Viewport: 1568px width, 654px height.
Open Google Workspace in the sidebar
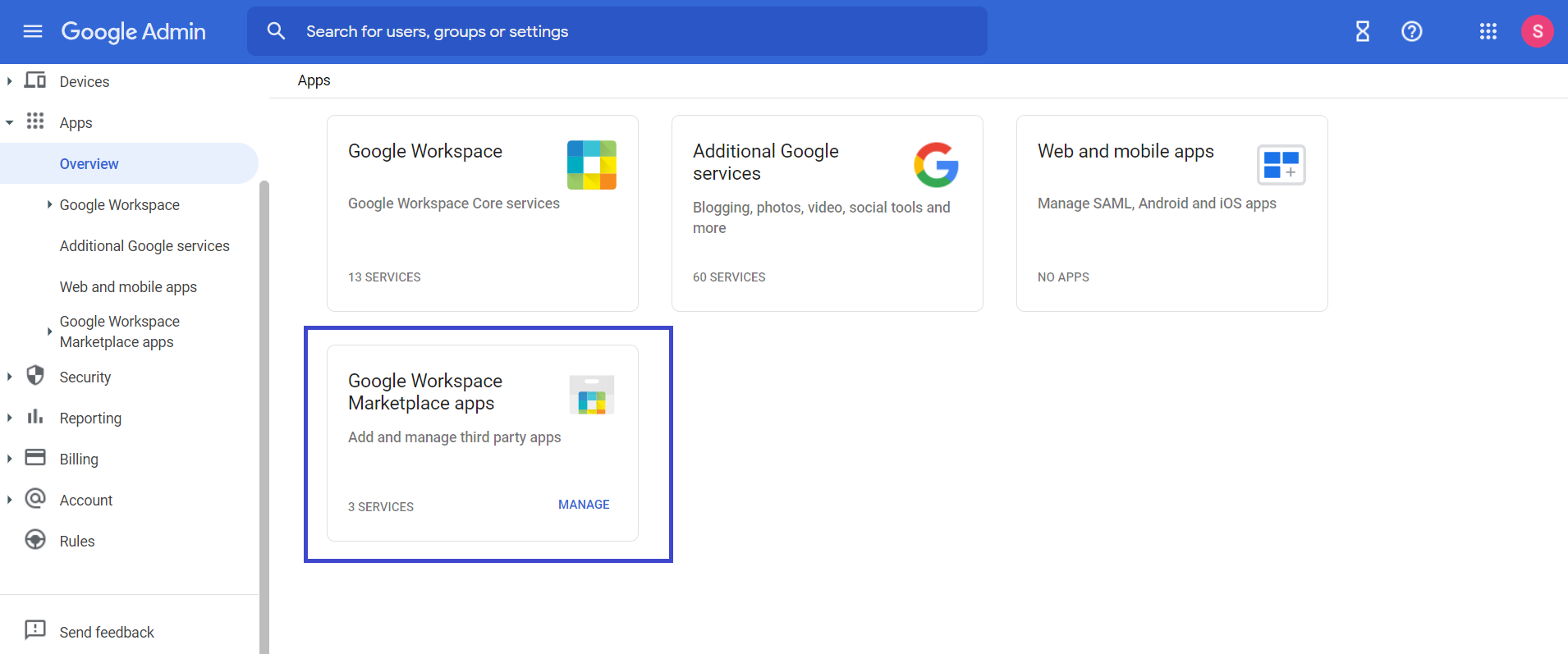point(120,205)
